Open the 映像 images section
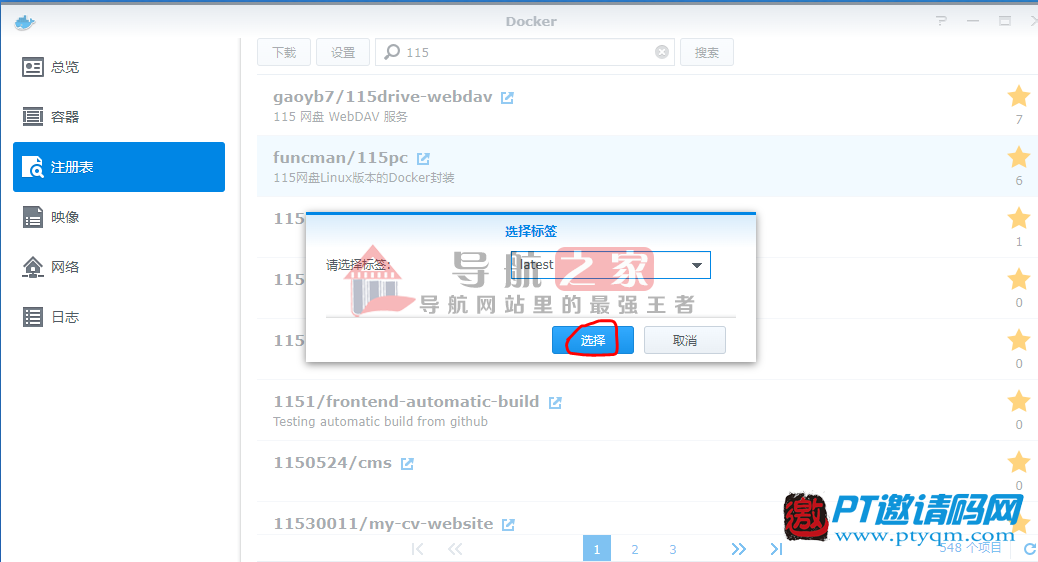 [x=119, y=217]
